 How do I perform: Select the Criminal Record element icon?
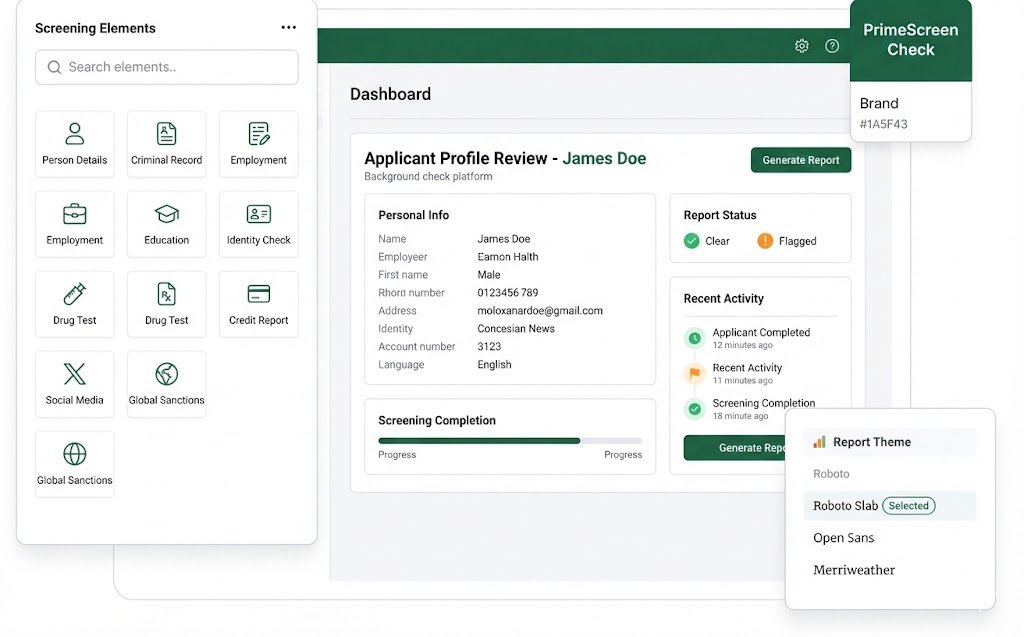pos(166,135)
